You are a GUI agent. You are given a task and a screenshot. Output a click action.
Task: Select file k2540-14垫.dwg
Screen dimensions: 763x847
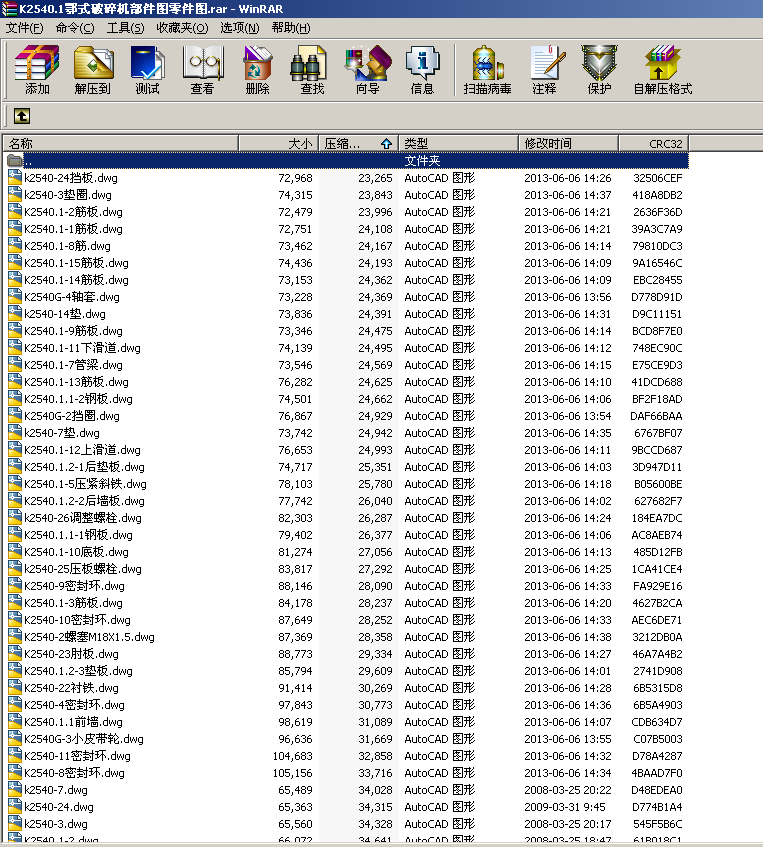coord(65,314)
